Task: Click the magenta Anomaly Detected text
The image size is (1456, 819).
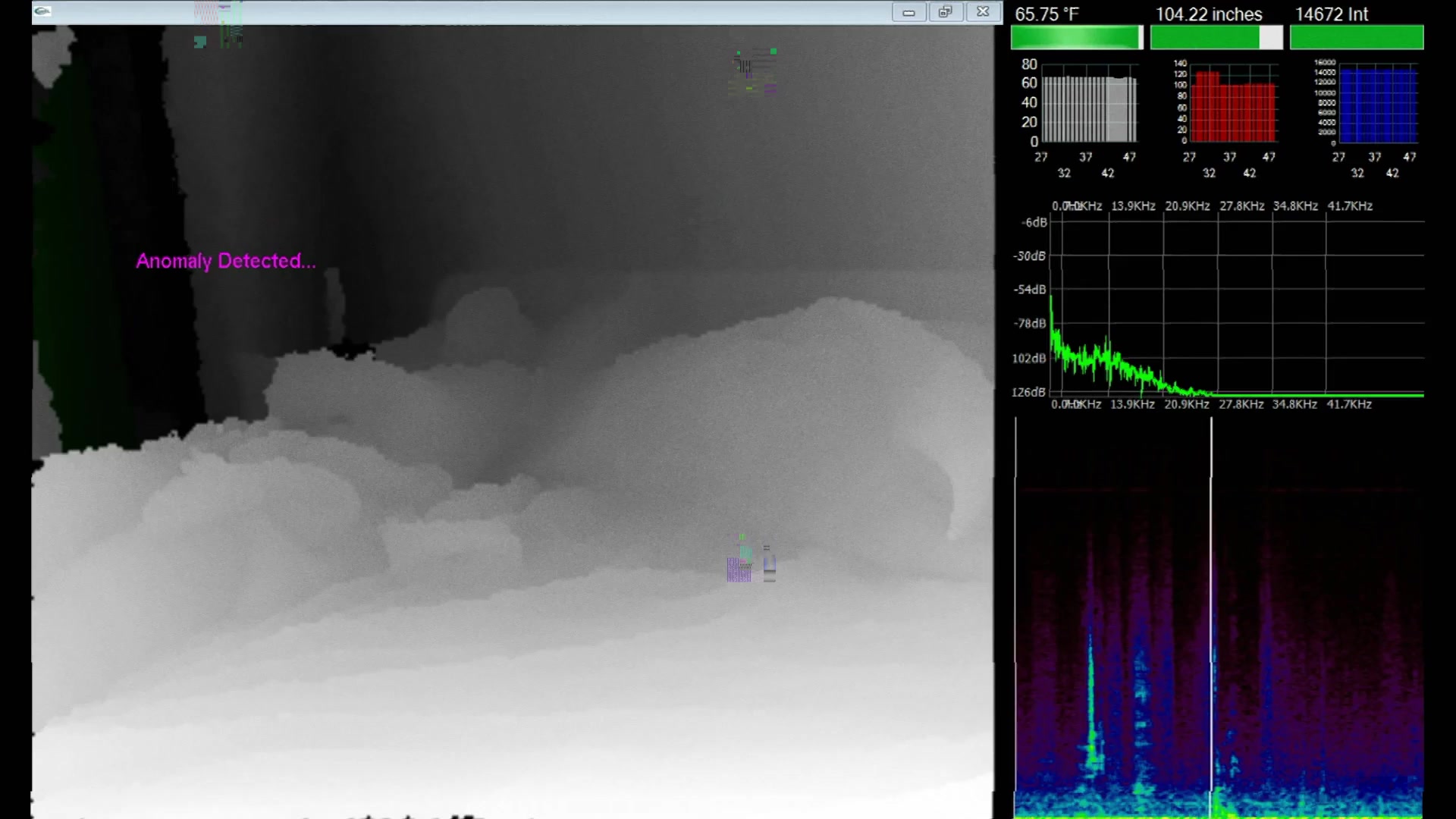Action: click(225, 261)
